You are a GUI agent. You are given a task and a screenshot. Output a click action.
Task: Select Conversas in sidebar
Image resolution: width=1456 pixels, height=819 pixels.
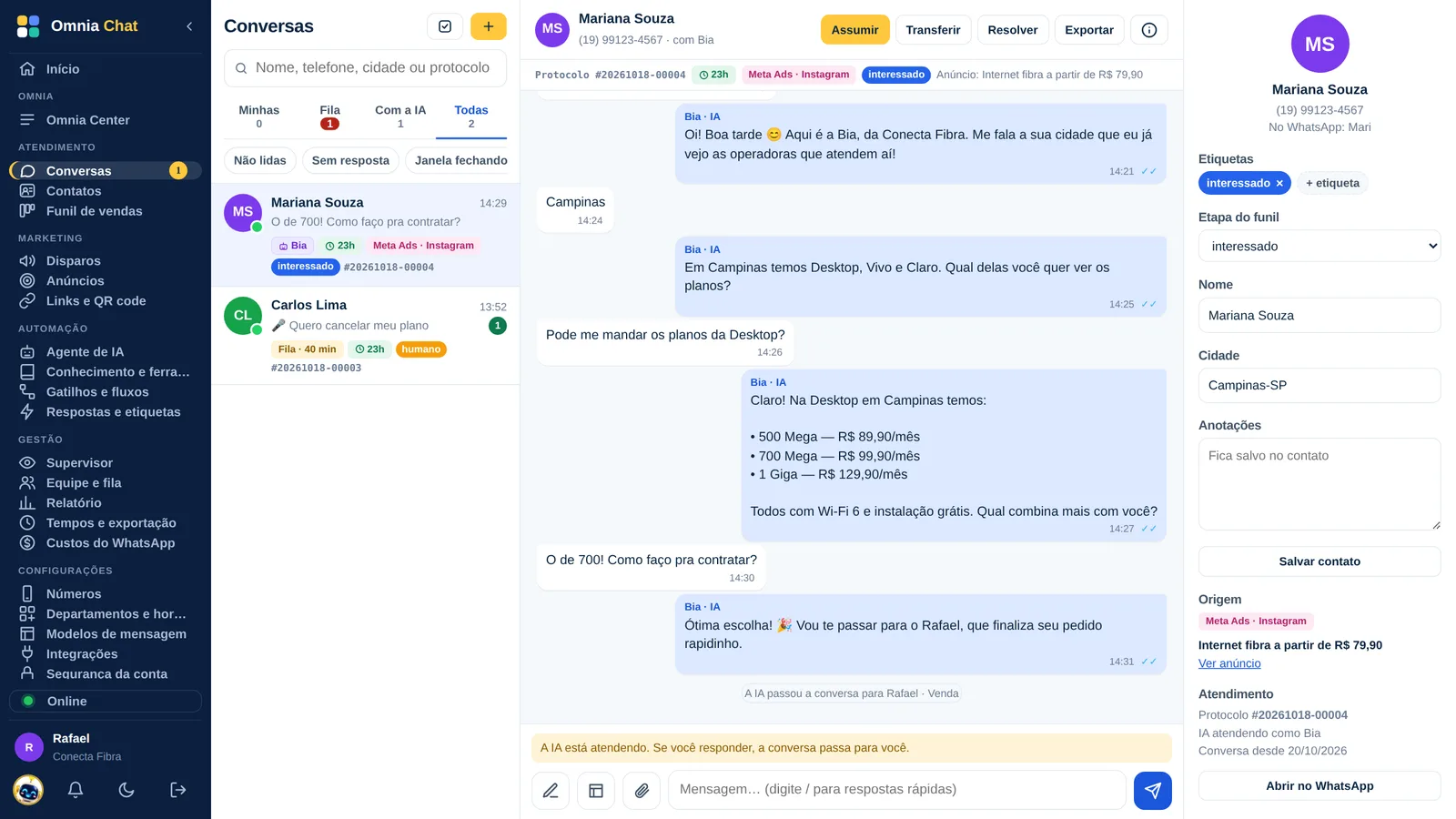click(106, 171)
